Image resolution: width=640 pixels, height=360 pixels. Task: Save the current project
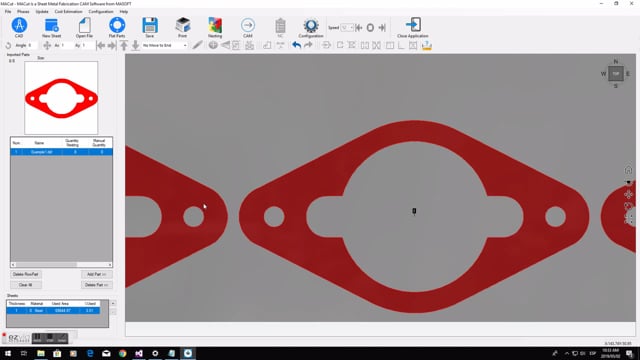[150, 27]
